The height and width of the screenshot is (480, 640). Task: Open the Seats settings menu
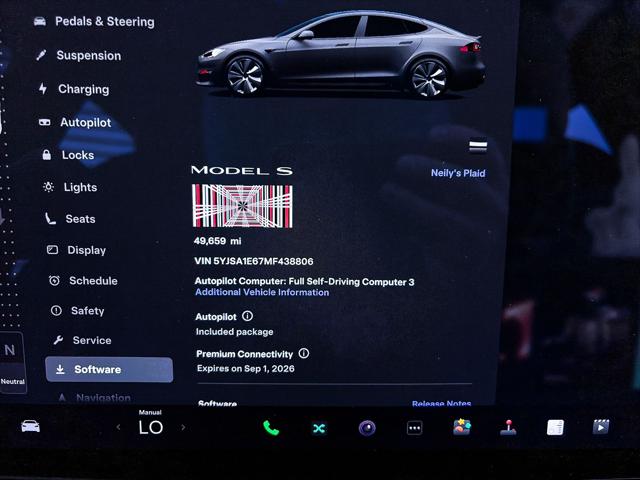pos(70,219)
